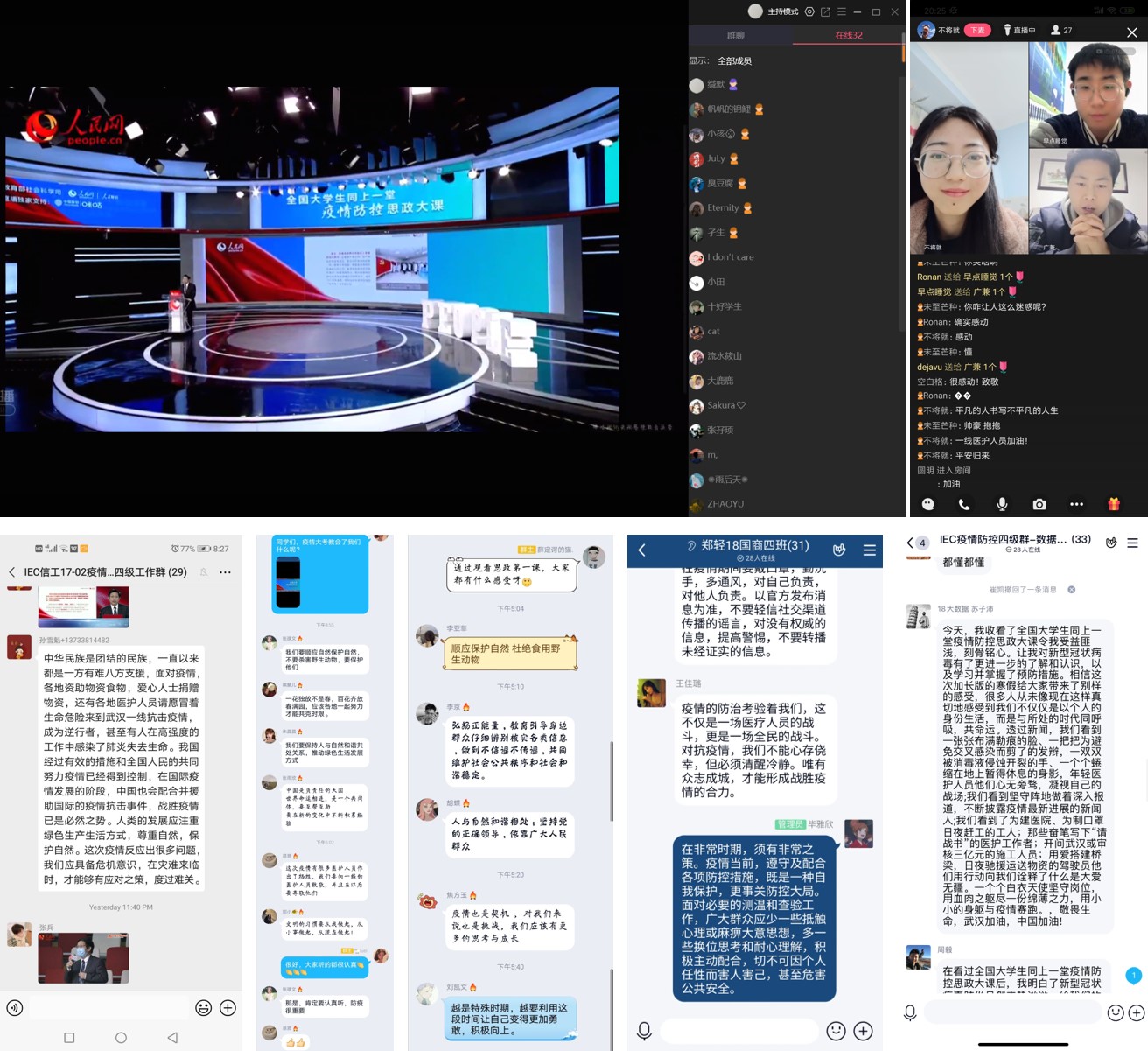Open the emoji chat bubble icon in live room
Screen dimensions: 1148x1051
click(x=927, y=504)
